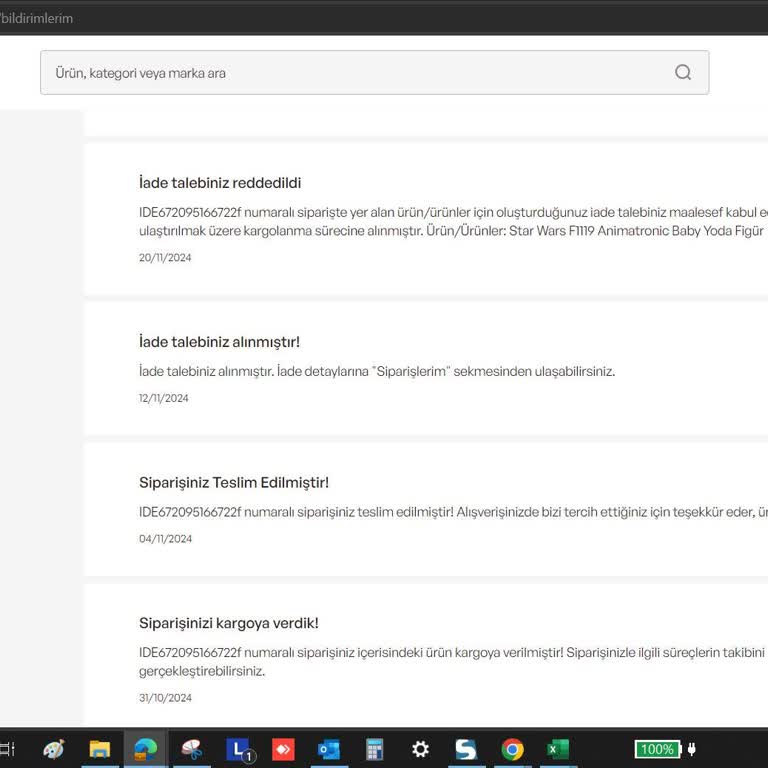Open the blue L app with badge
Image resolution: width=768 pixels, height=768 pixels.
240,750
